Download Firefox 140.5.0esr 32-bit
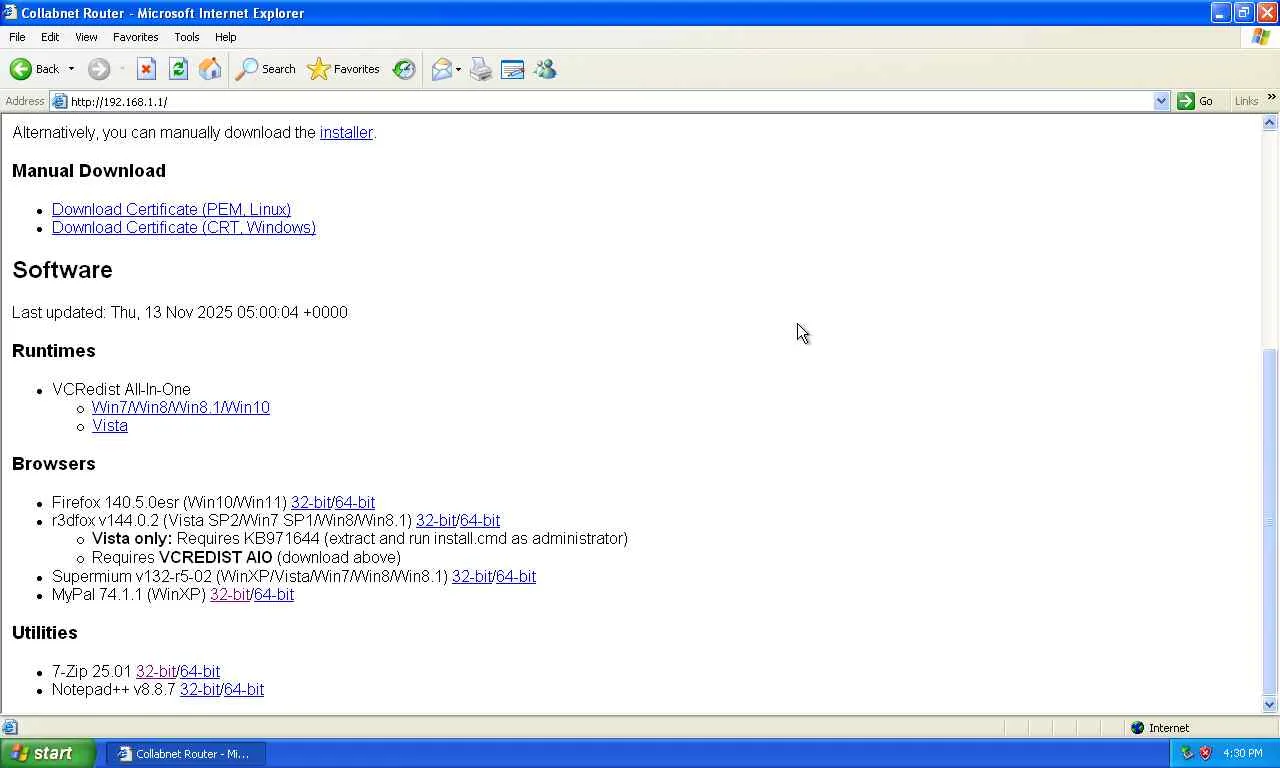Viewport: 1280px width, 768px height. pyautogui.click(x=311, y=502)
